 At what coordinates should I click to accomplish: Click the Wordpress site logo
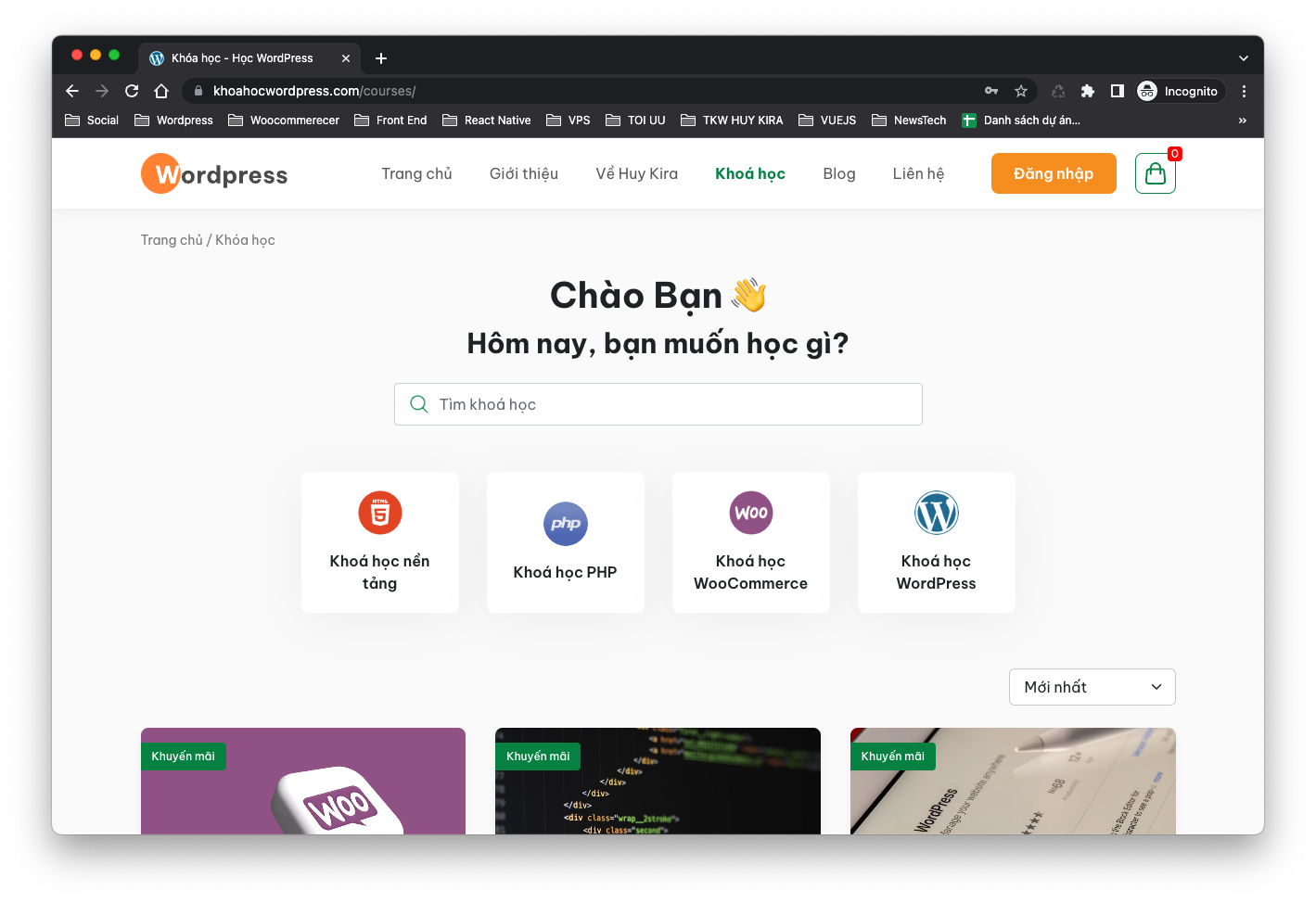[x=213, y=172]
